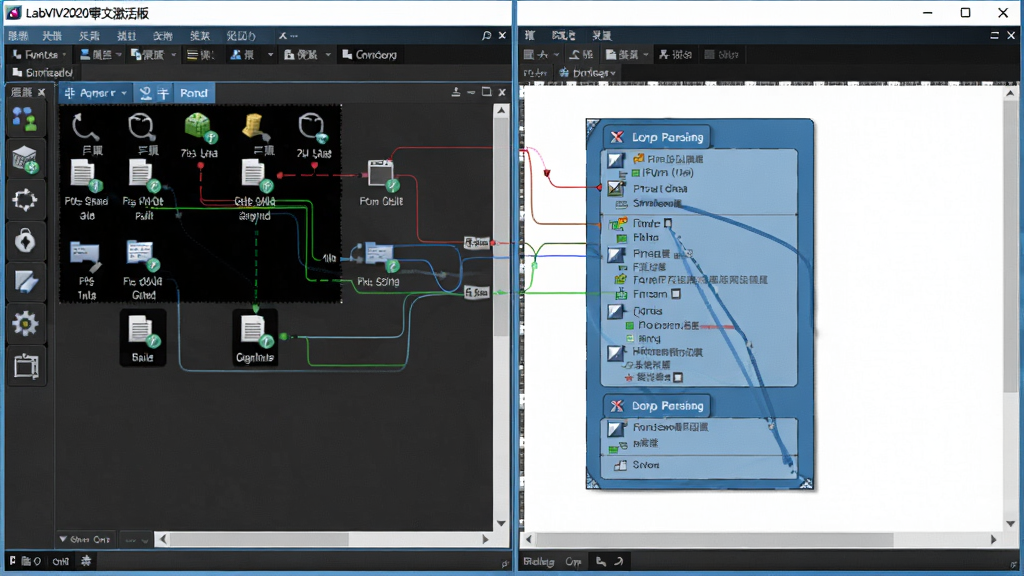Click the left diagram horizontal scrollbar

[x=261, y=539]
